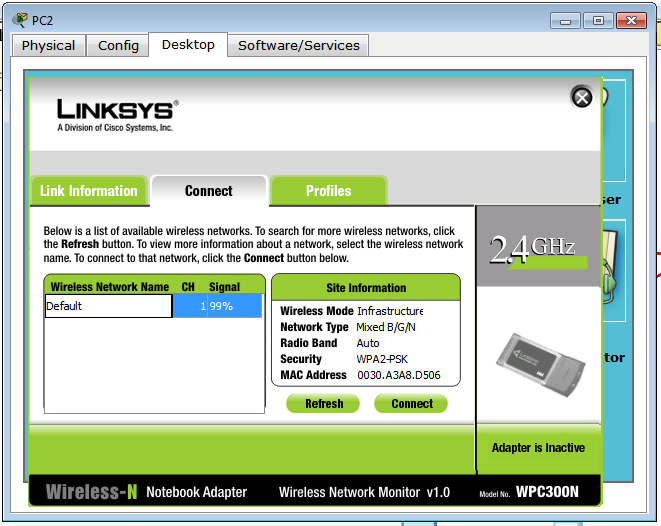Click the 2.4 GHz band graphic
This screenshot has width=661, height=526.
point(538,250)
